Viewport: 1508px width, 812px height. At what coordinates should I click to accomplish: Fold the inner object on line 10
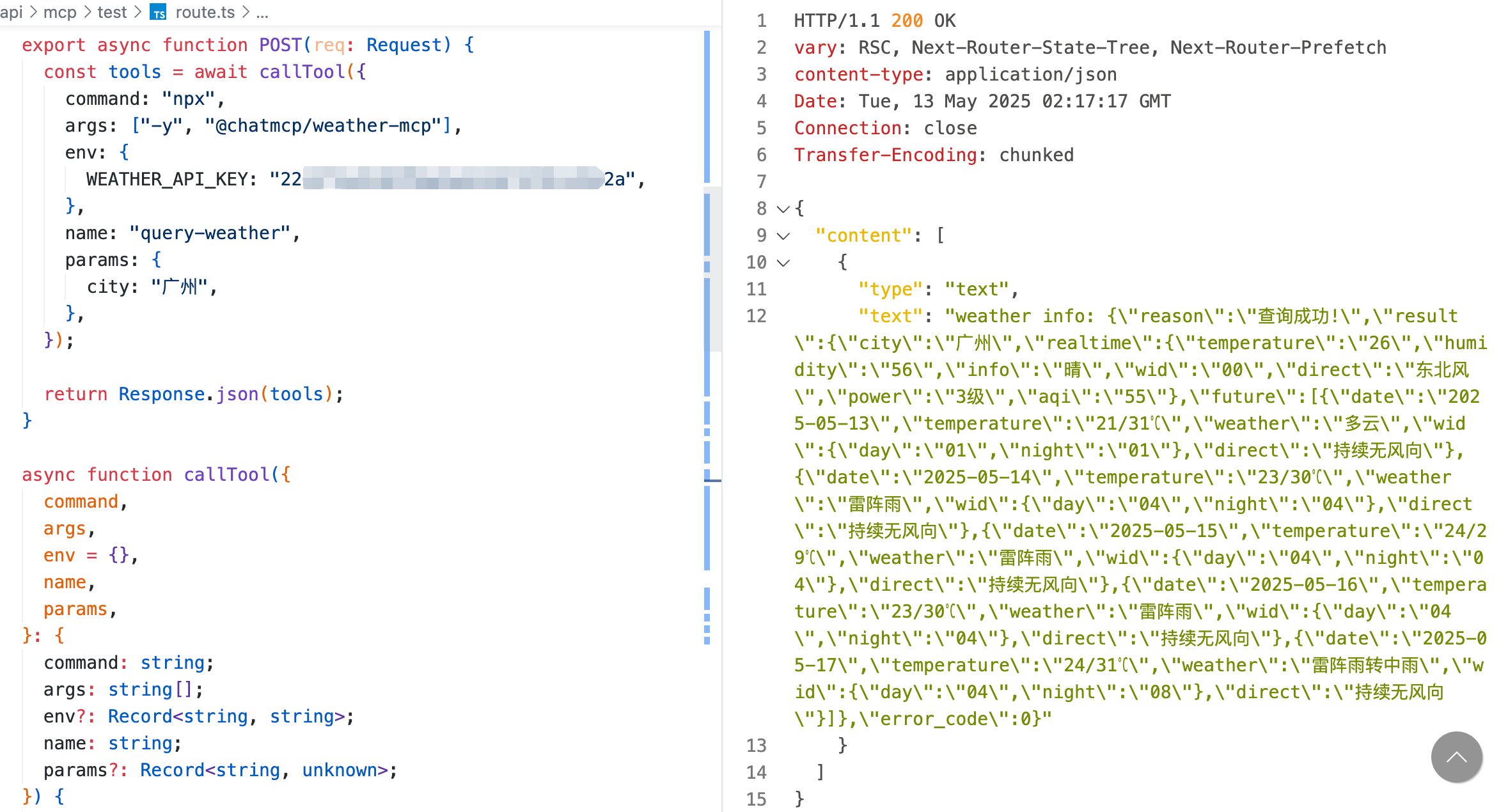(783, 263)
